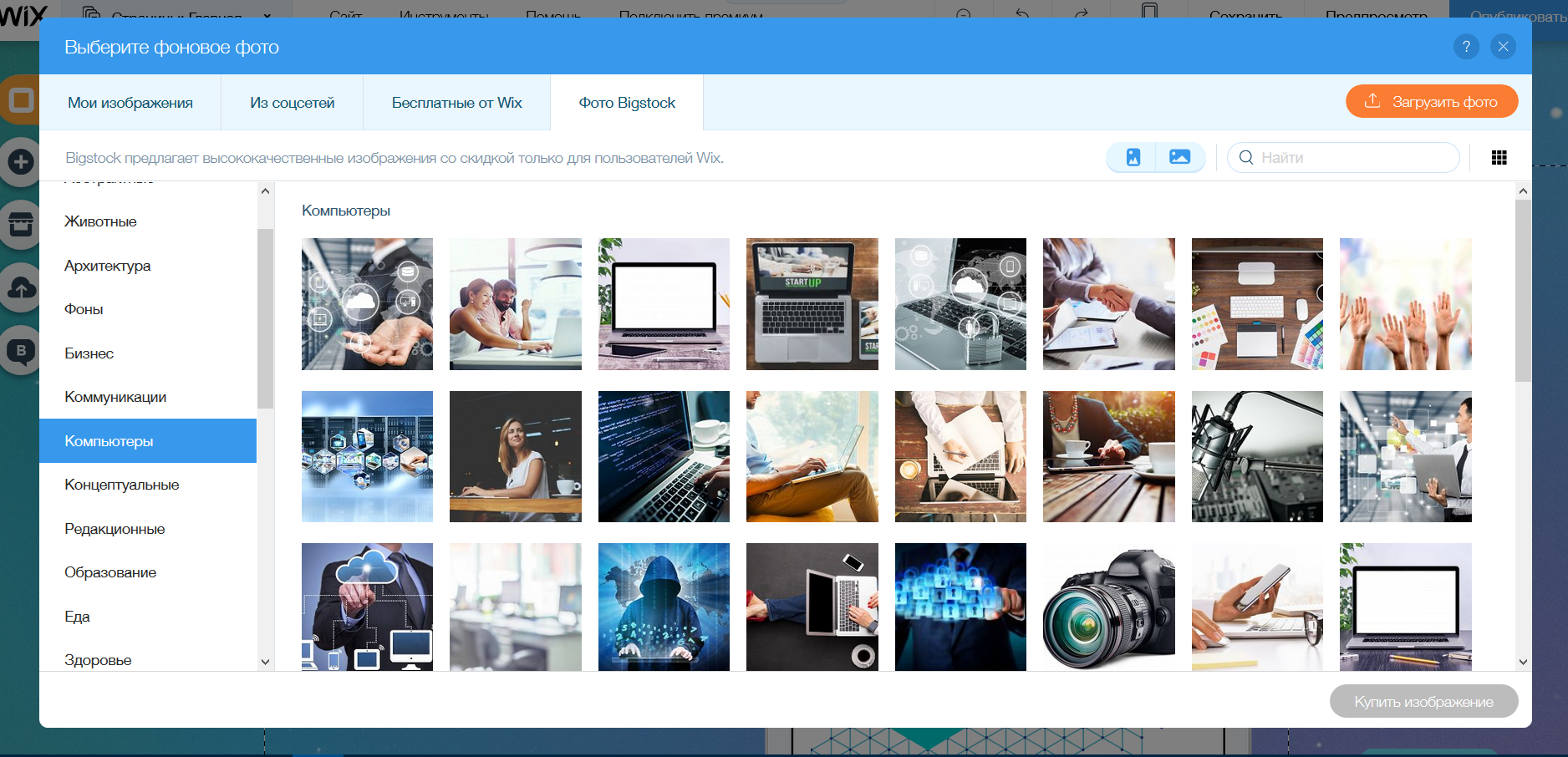Select the Бизнес category

click(x=148, y=353)
